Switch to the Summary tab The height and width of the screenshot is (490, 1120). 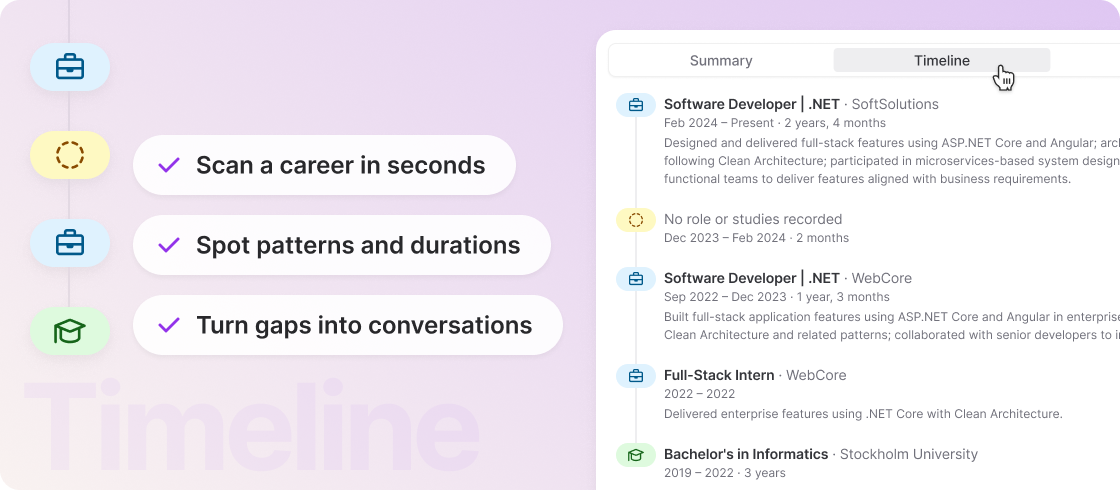[721, 61]
